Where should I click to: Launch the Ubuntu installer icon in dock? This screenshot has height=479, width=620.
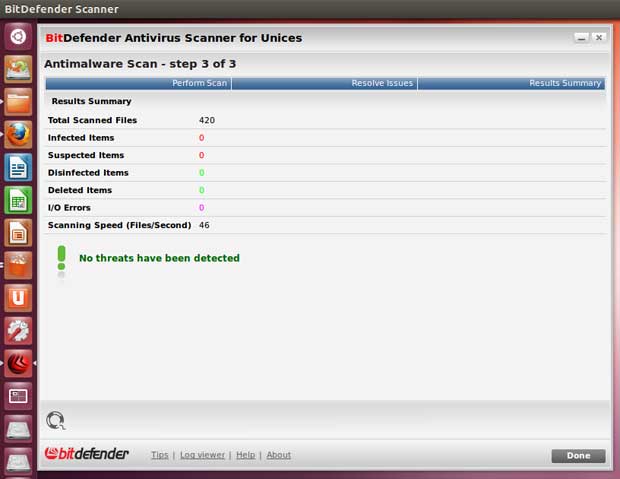[x=18, y=69]
